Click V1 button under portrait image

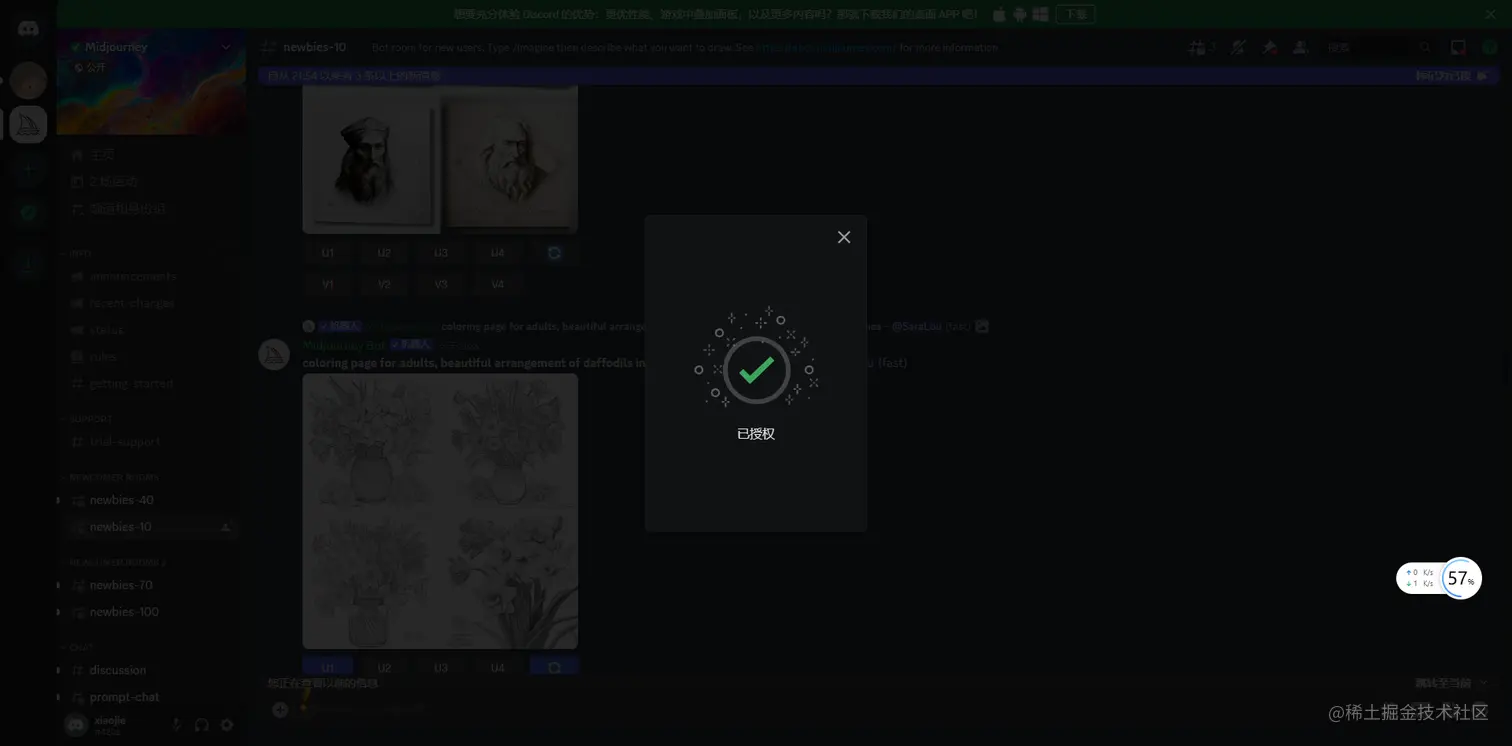328,284
